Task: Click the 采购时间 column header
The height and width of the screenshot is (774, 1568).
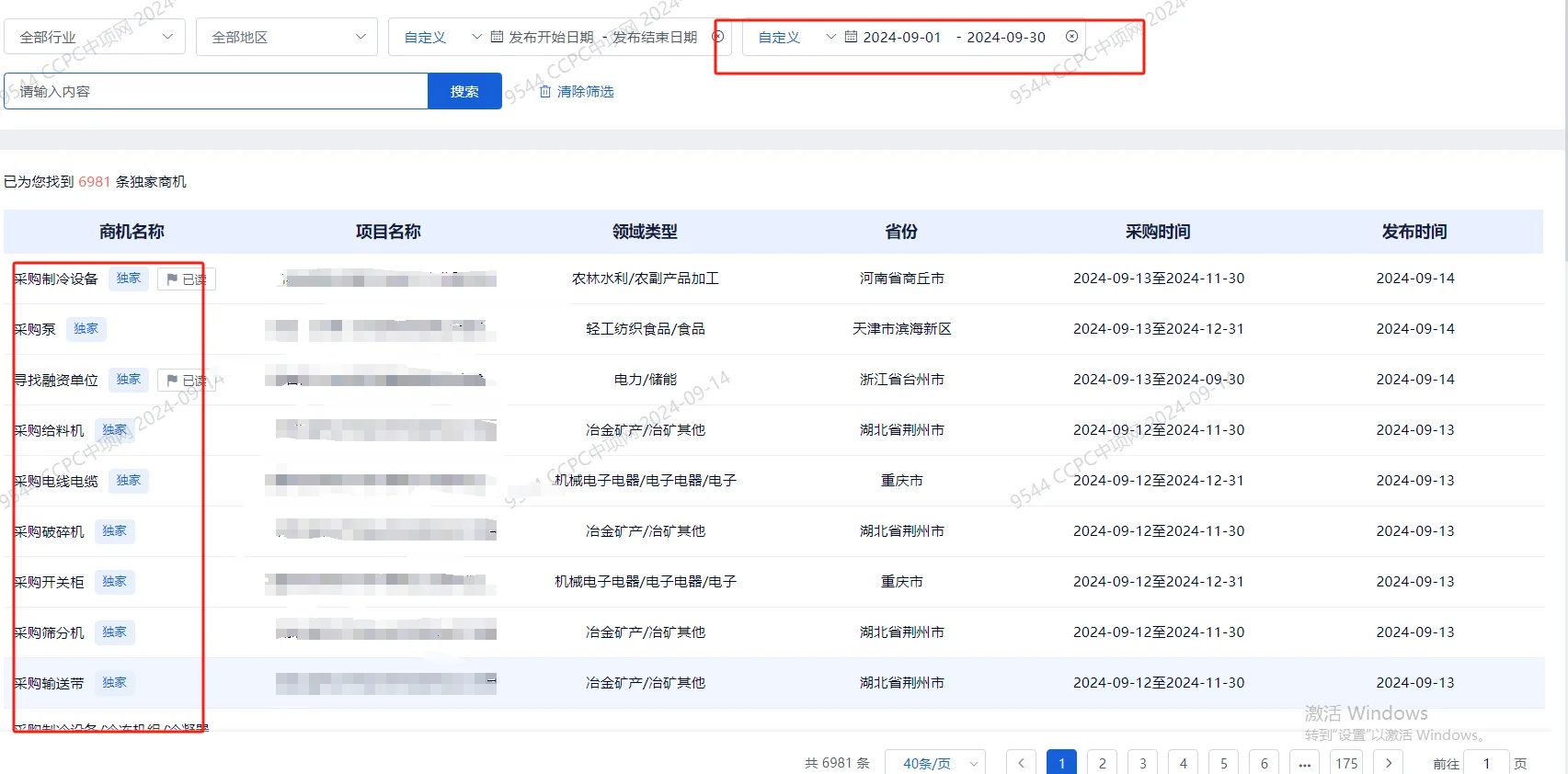Action: pyautogui.click(x=1158, y=232)
